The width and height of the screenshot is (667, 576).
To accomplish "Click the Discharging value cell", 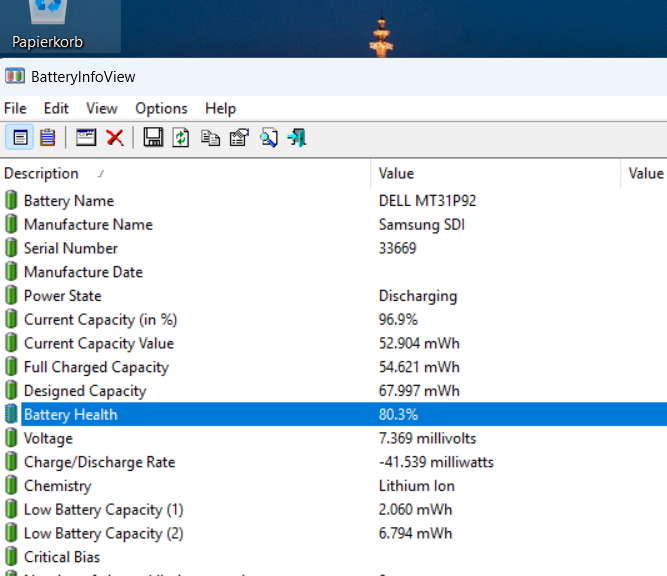I will 418,296.
